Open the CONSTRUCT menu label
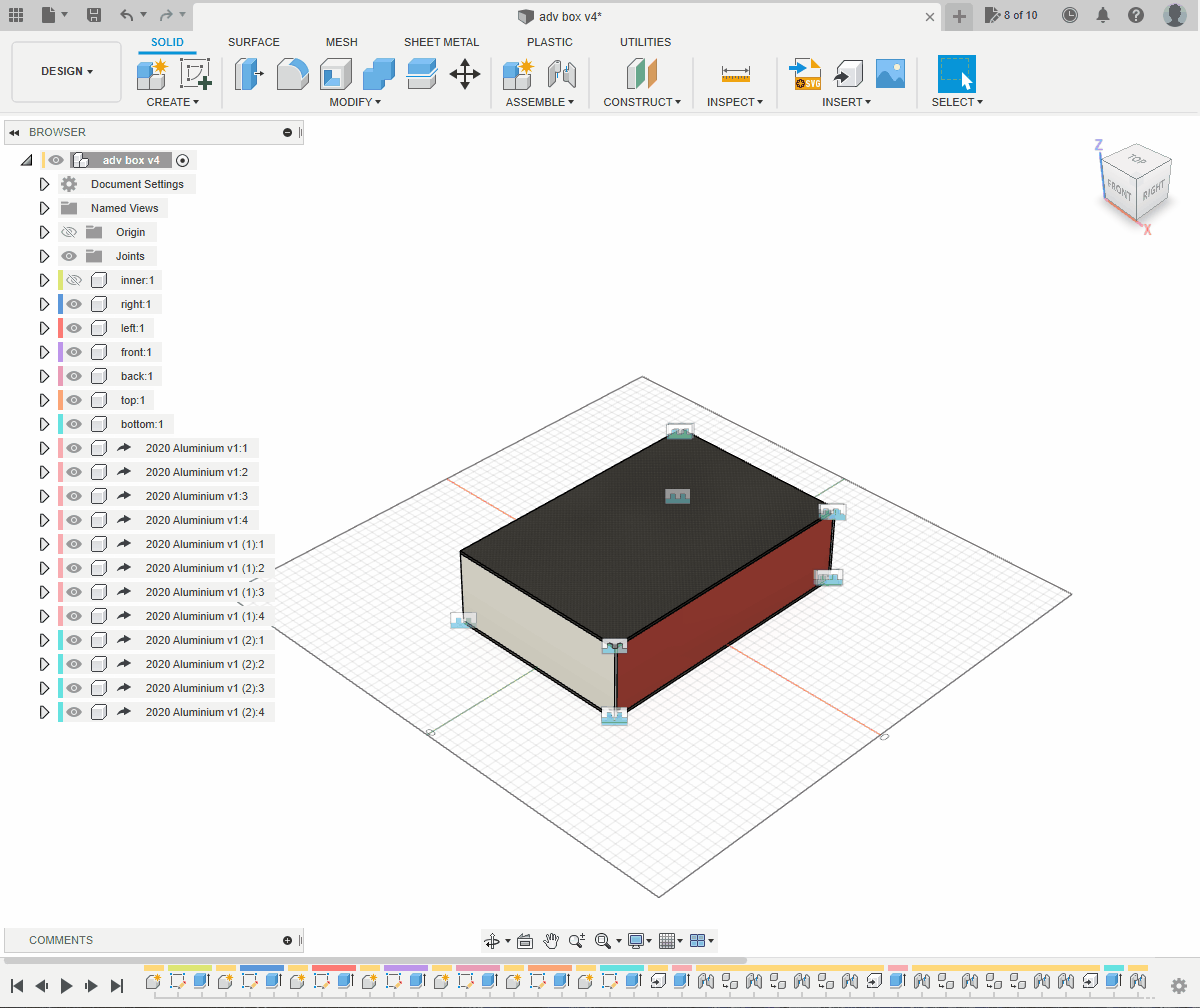The width and height of the screenshot is (1200, 1008). tap(641, 102)
